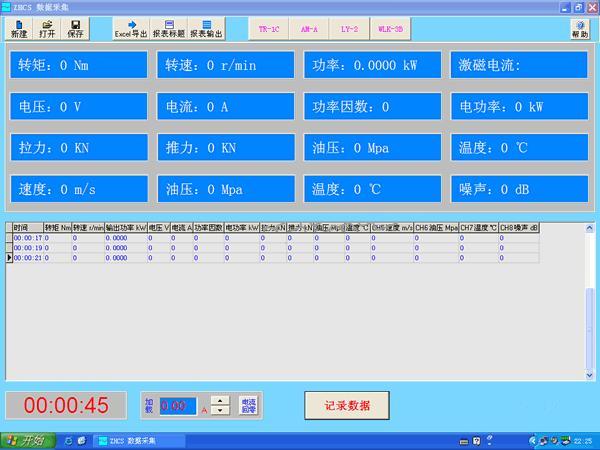Choose the WLK-3B device button

click(x=391, y=30)
